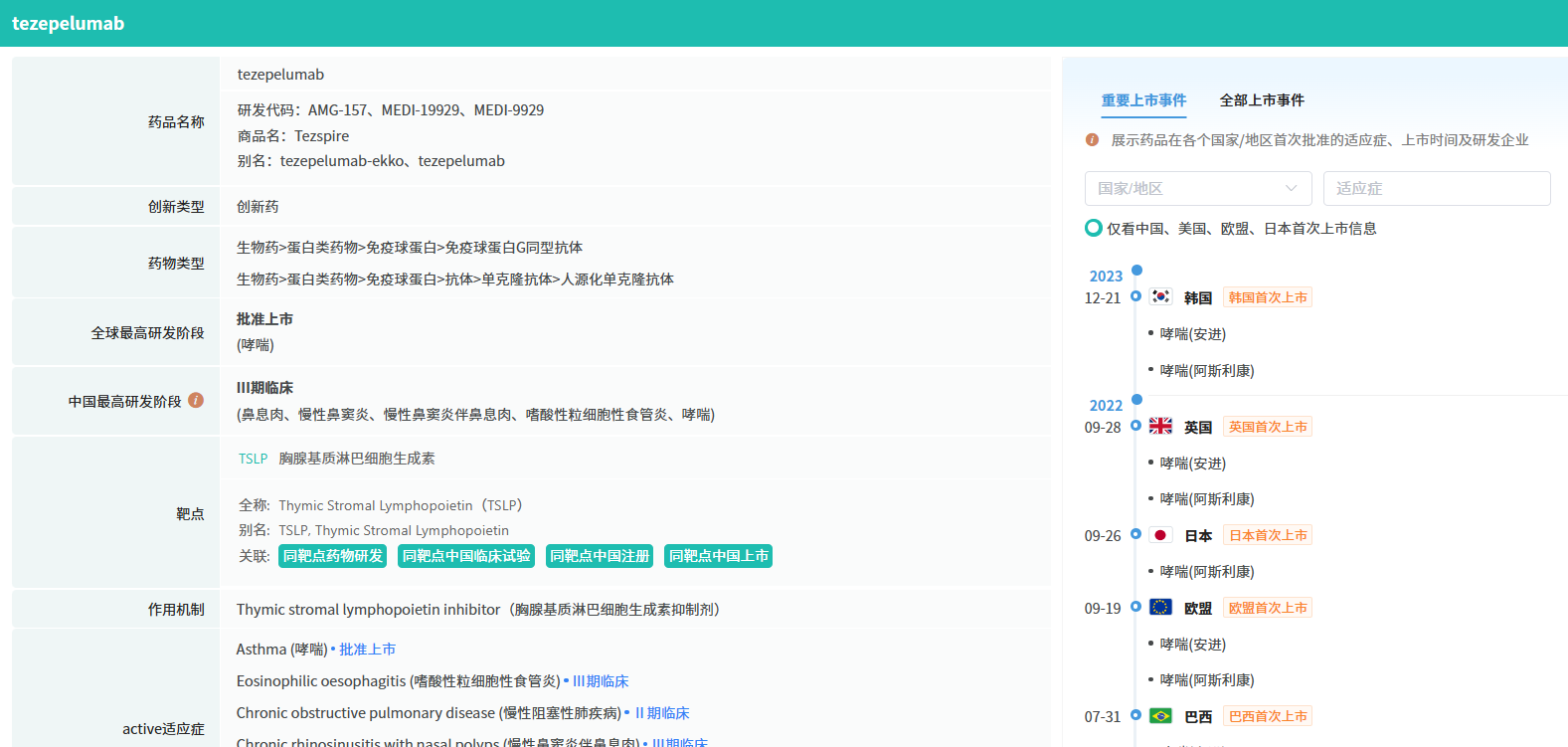
Task: Click the 韩国首次上市 orange tag
Action: 1267,297
